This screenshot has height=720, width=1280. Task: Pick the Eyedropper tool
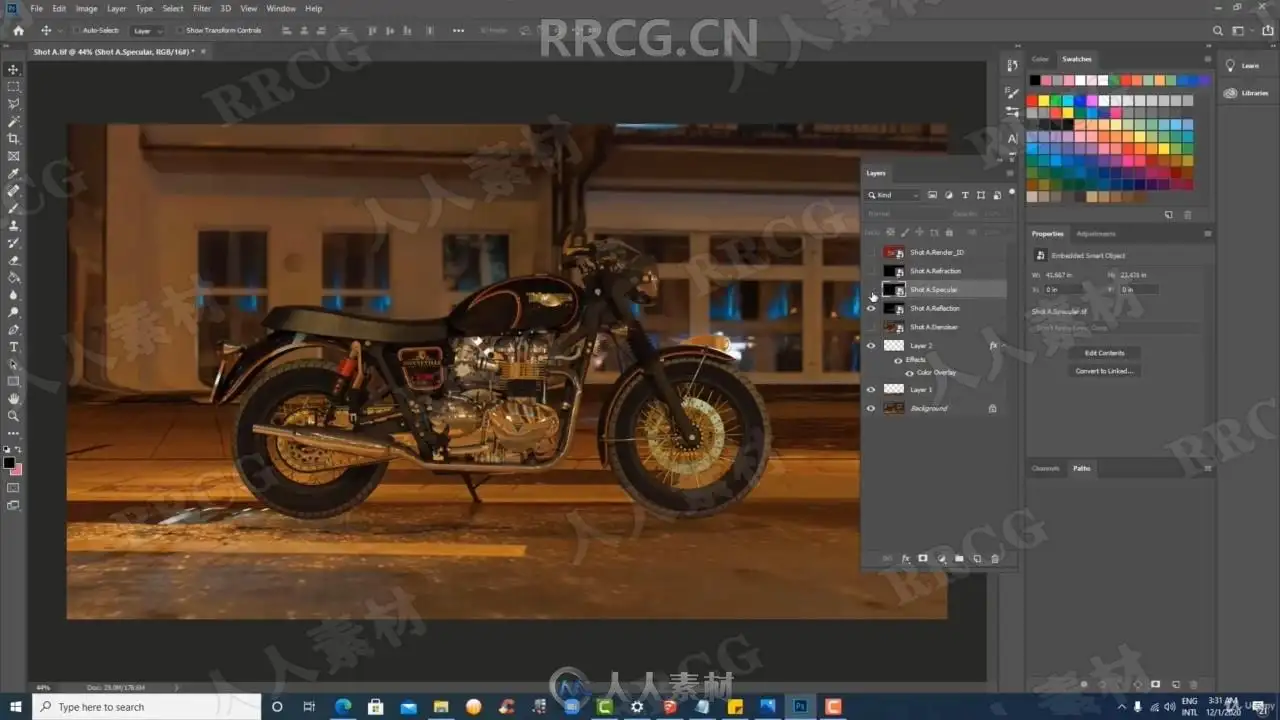[x=14, y=173]
